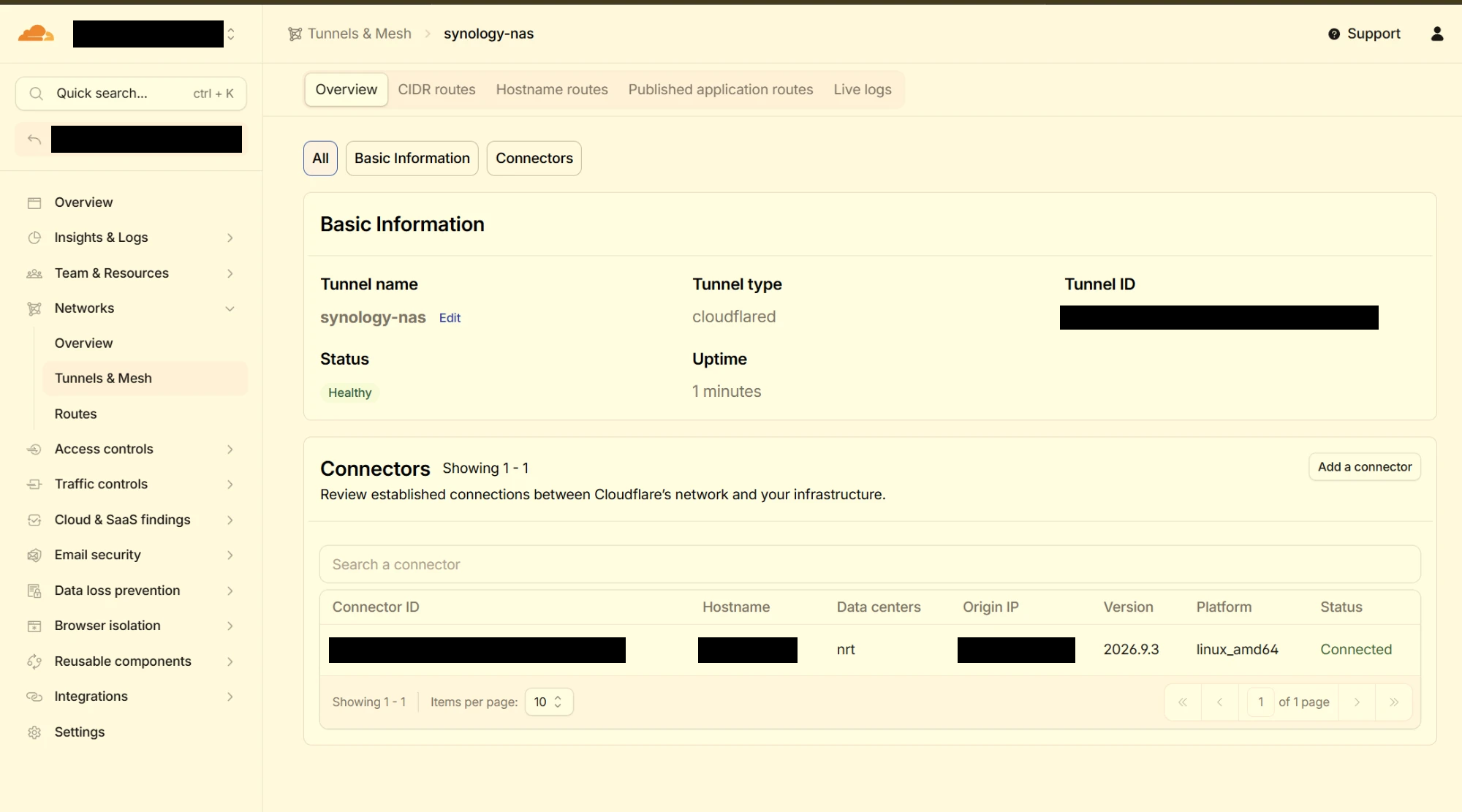Click the Quick search box
1462x812 pixels.
pyautogui.click(x=131, y=94)
